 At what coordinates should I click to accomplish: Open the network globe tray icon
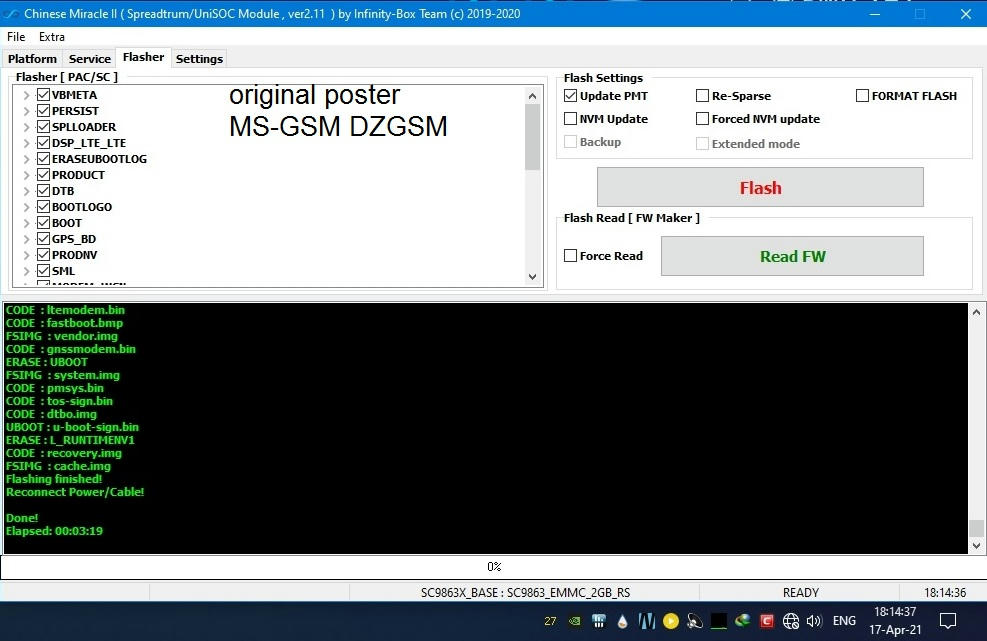(x=791, y=621)
